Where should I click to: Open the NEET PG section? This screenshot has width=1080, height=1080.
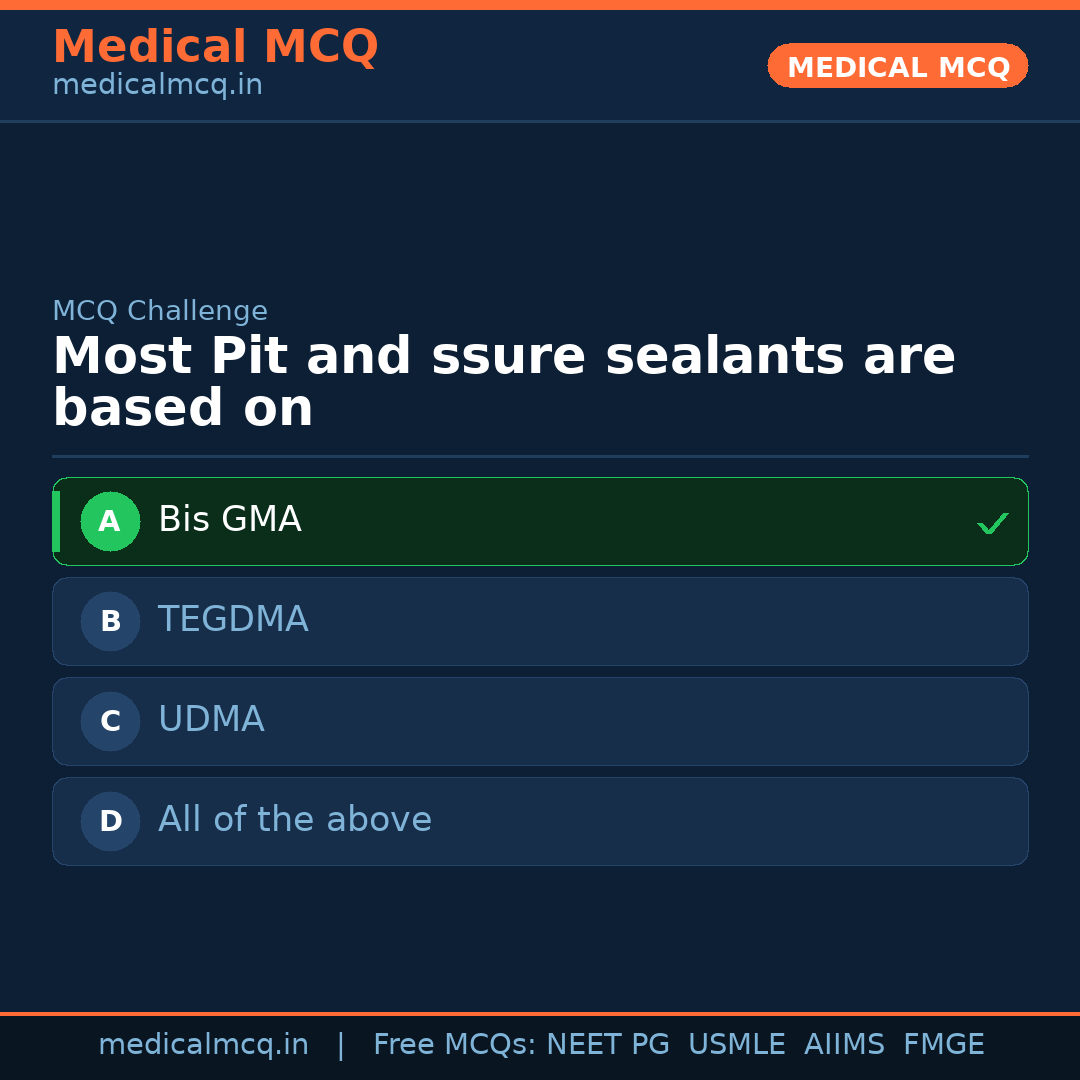[x=607, y=1044]
